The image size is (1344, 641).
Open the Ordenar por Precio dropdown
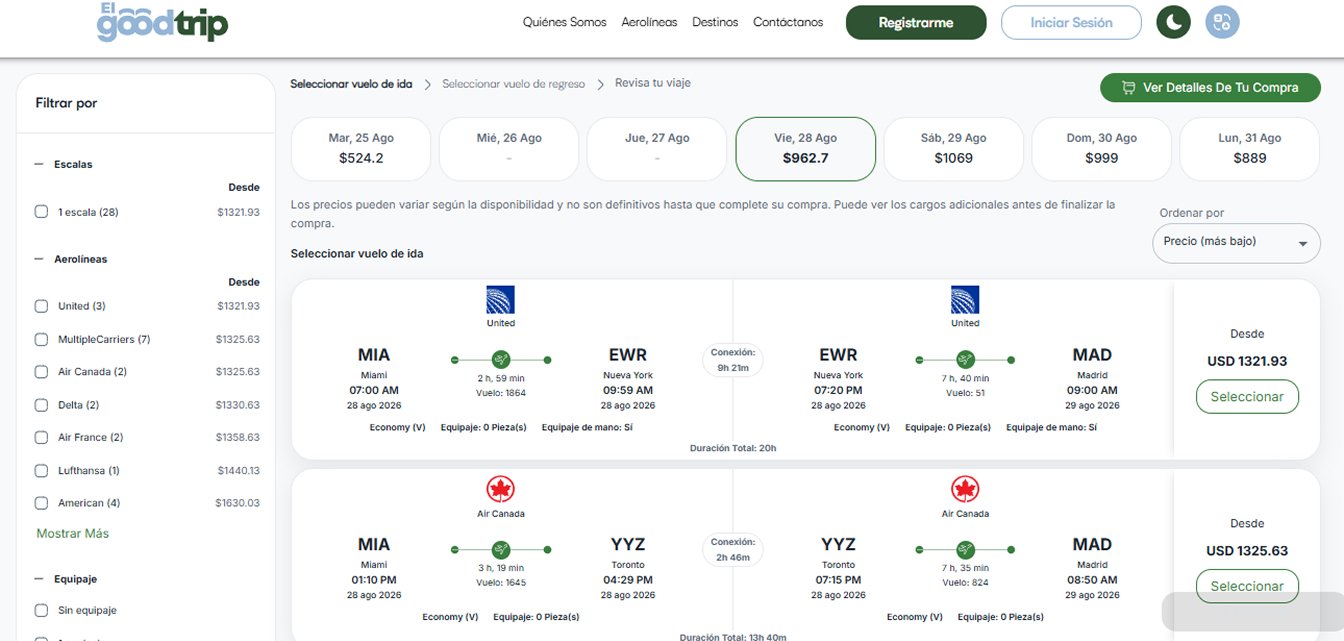[1236, 243]
